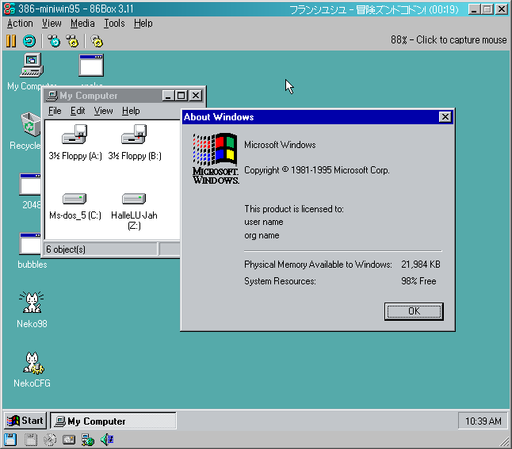Click the '21,984 KB' memory value

(421, 265)
